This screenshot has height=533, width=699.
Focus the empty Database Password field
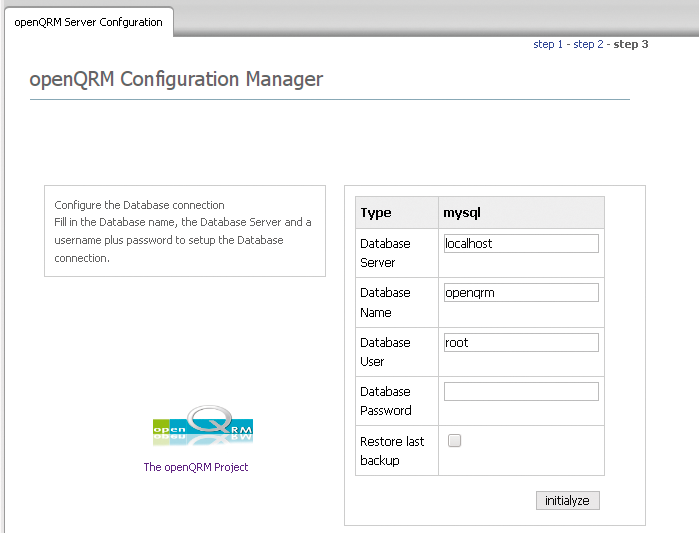pos(521,391)
